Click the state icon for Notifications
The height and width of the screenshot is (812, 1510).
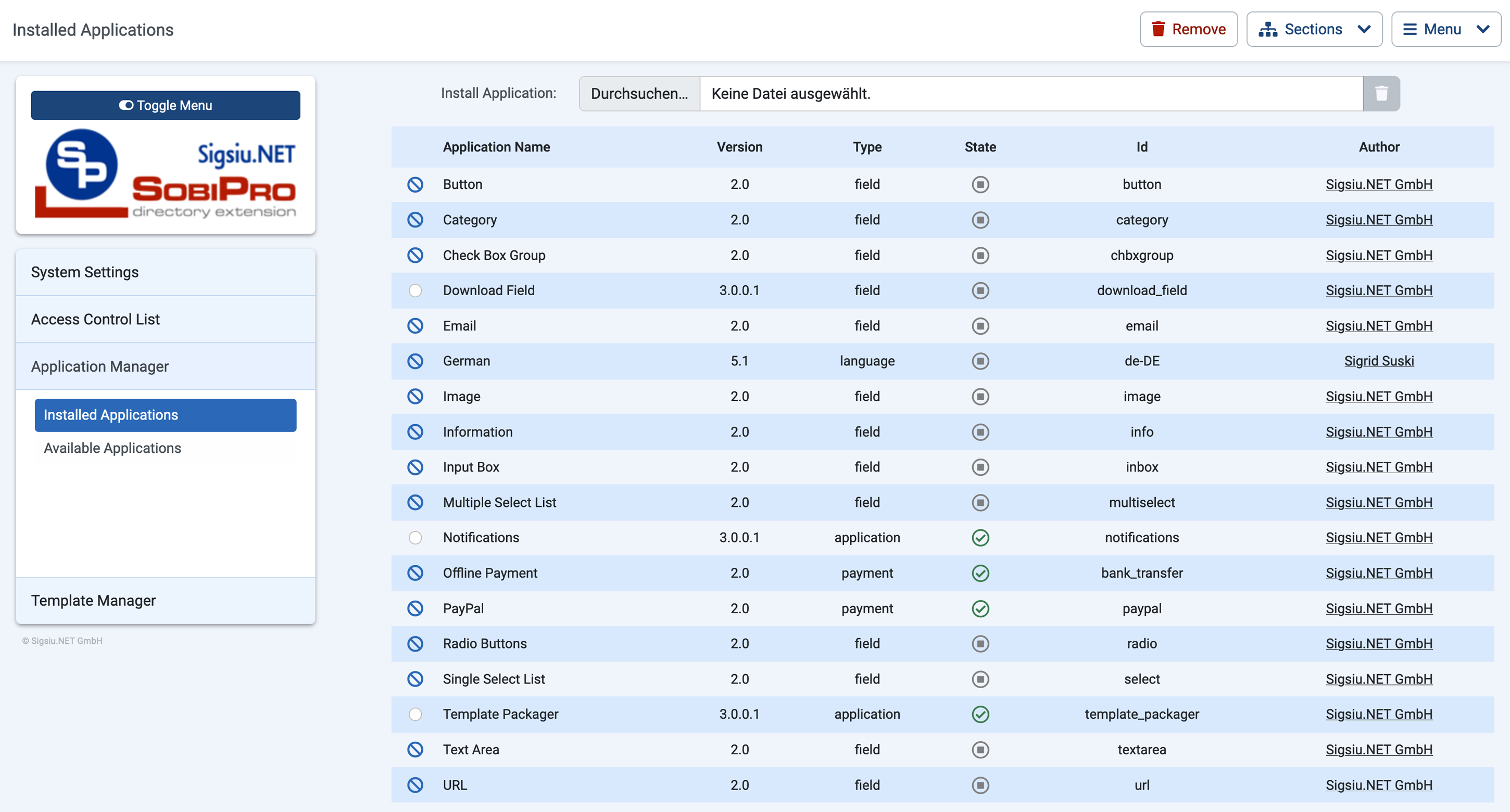pyautogui.click(x=980, y=537)
